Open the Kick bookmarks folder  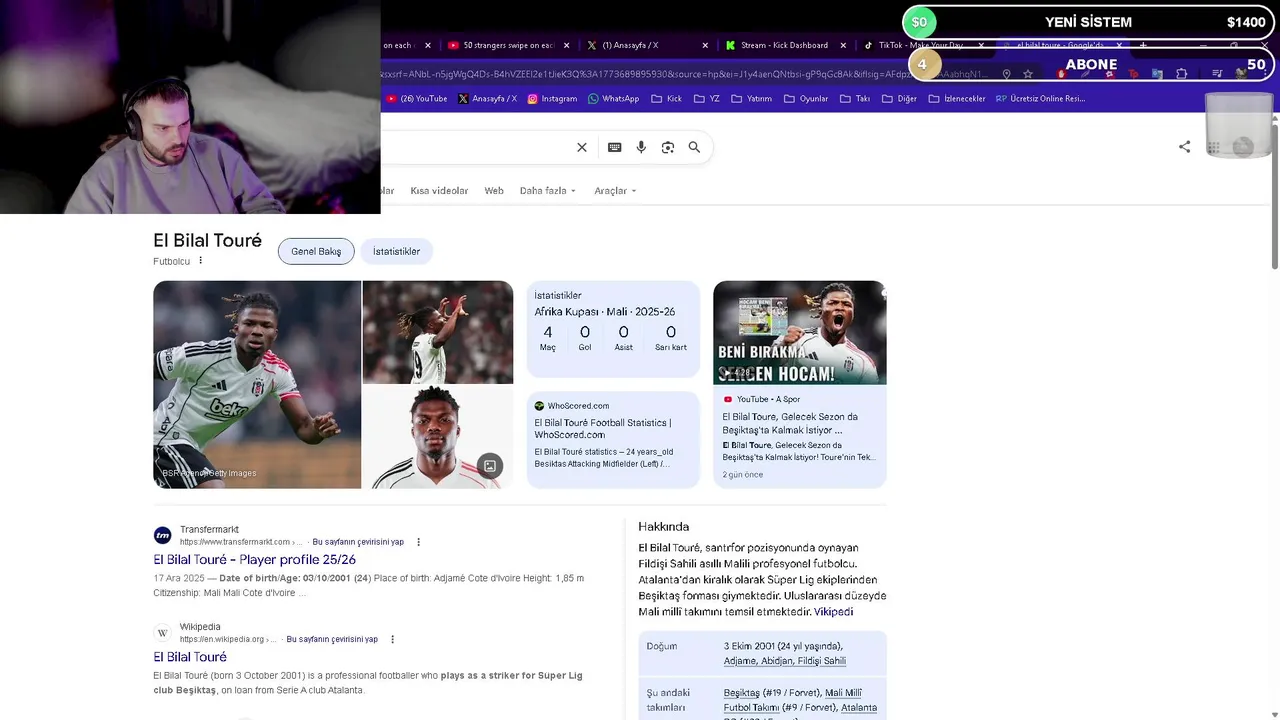point(666,99)
